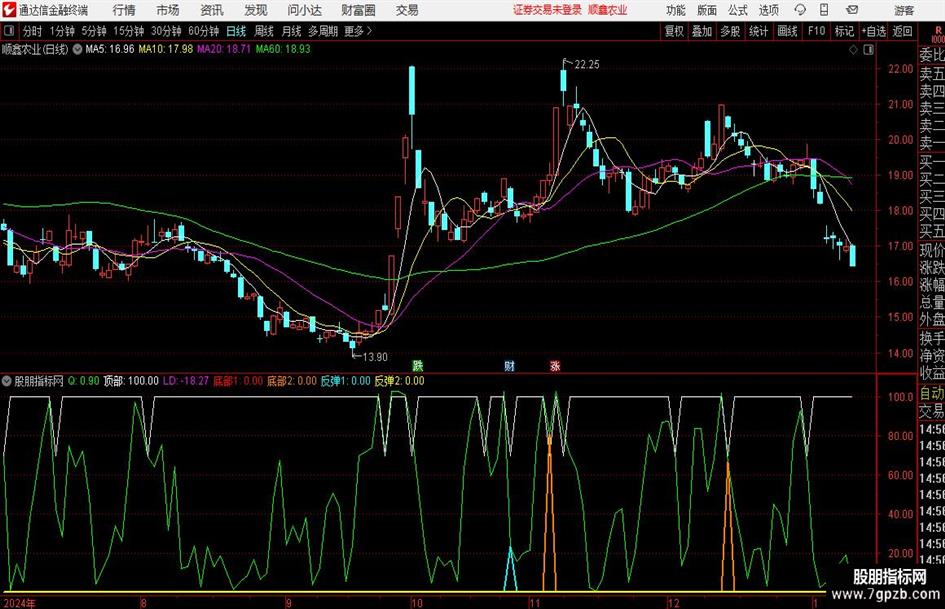Viewport: 945px width, 609px height.
Task: Click the MA20: 18.71 indicator value
Action: pos(224,49)
